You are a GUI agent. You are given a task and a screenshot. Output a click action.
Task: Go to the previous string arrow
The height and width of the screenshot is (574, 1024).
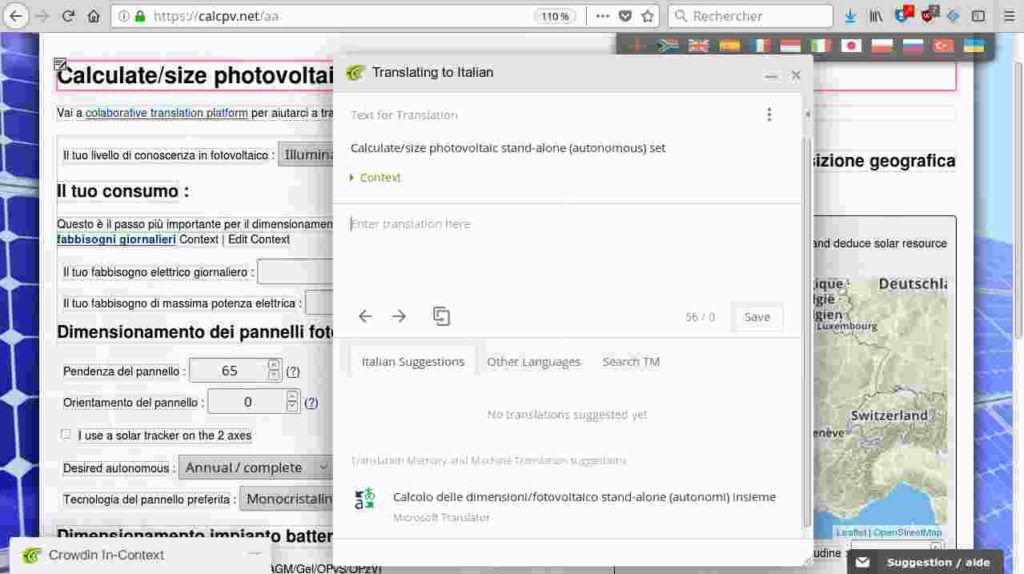coord(365,316)
